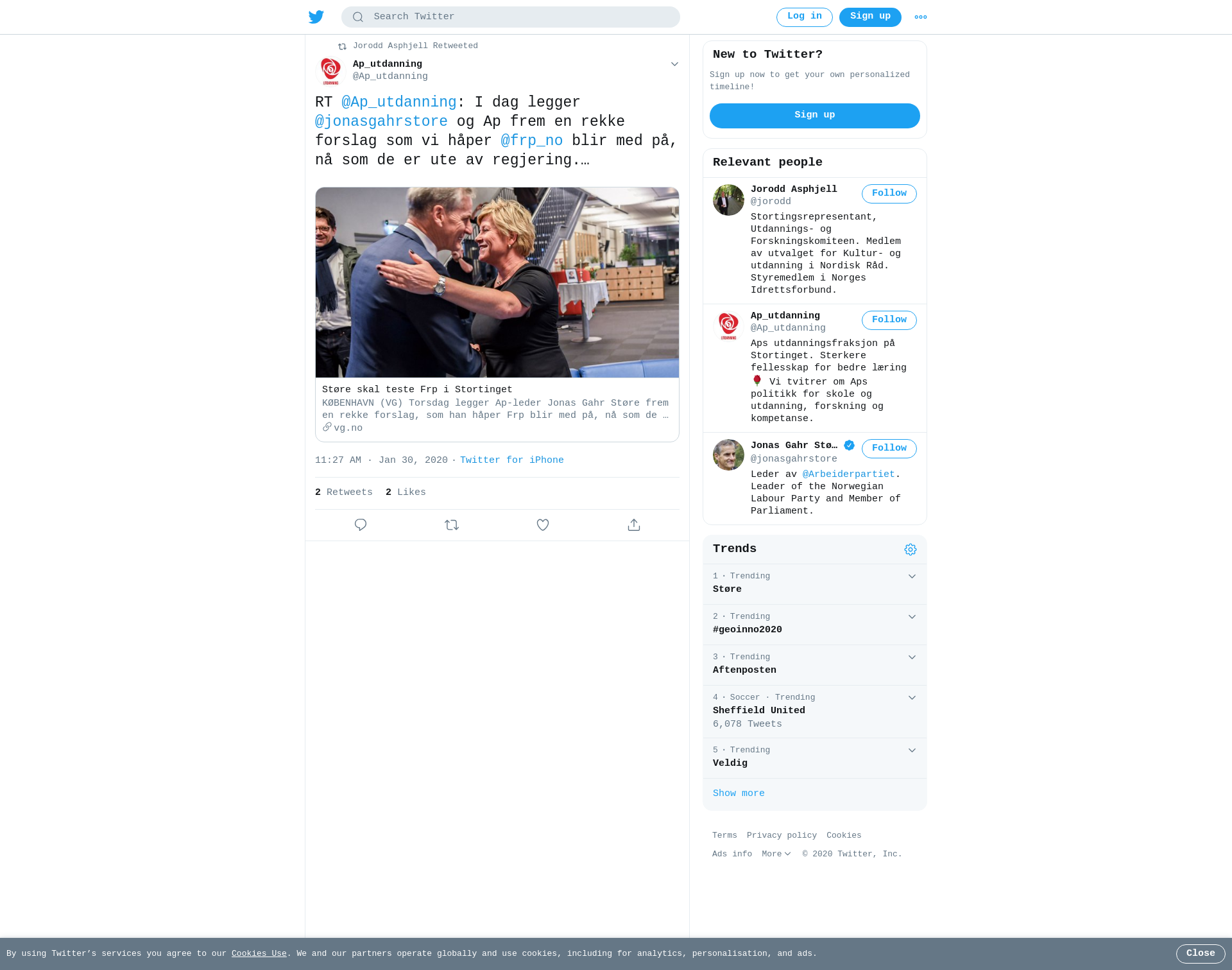Like the tweet with heart icon

pyautogui.click(x=543, y=525)
